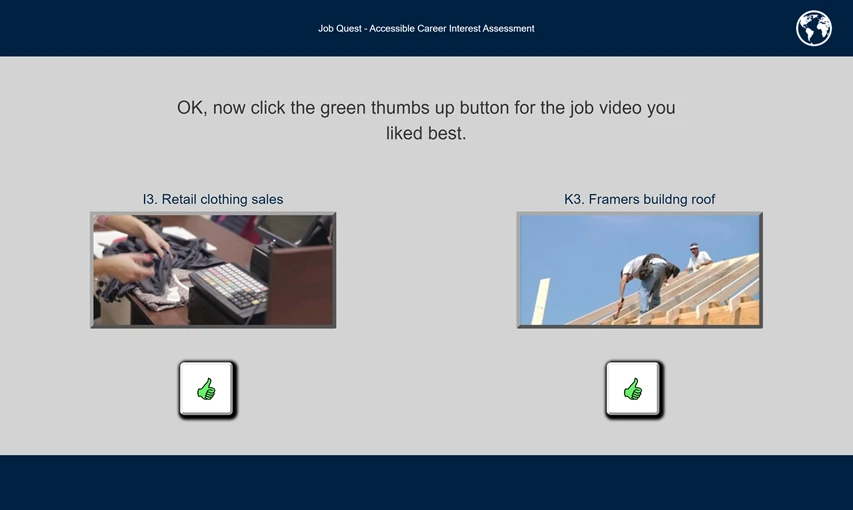
Task: Click the 'OK, now click the green thumbs up' instruction
Action: tap(426, 120)
